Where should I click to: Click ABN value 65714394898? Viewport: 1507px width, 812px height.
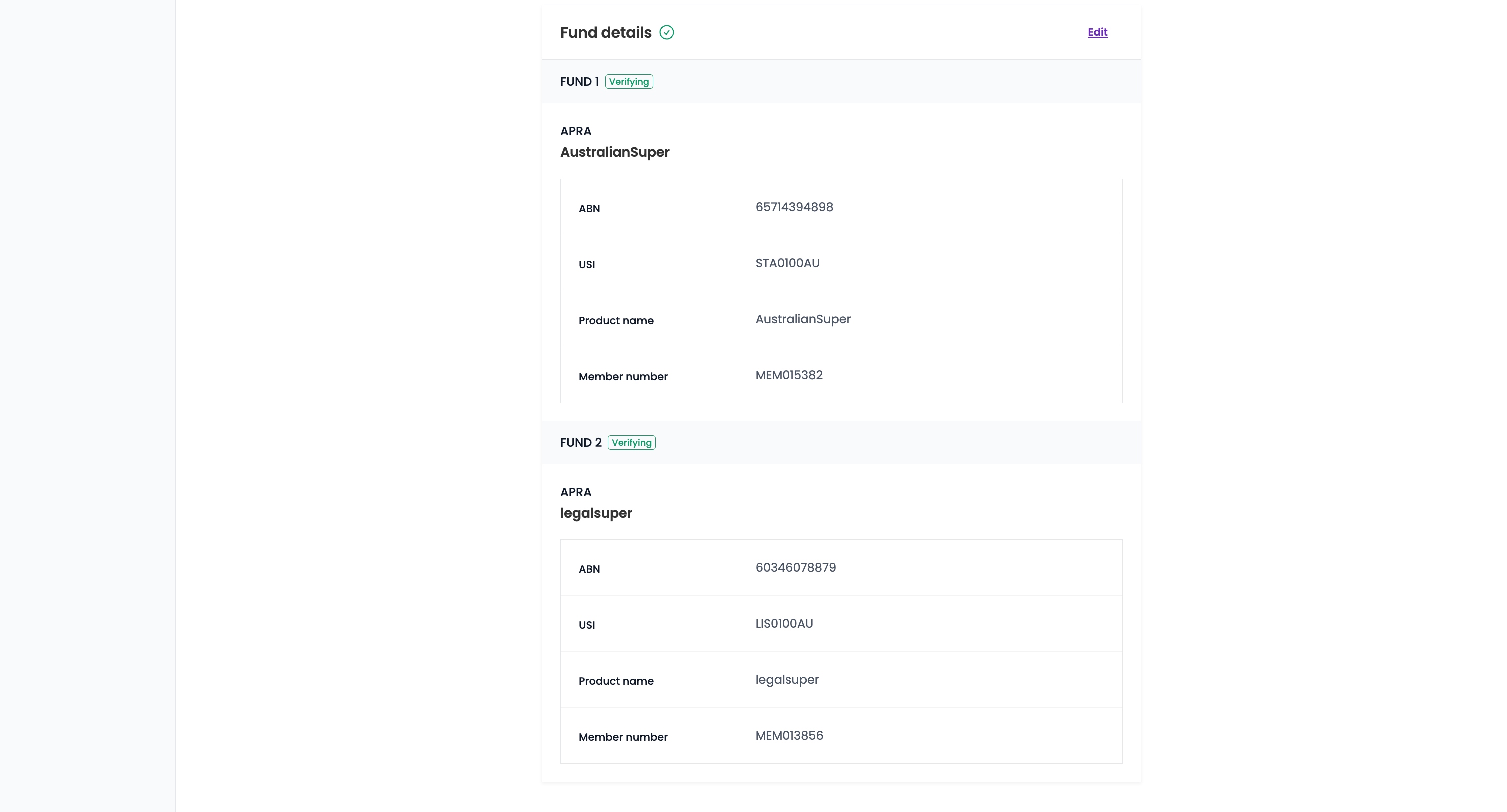pyautogui.click(x=794, y=207)
